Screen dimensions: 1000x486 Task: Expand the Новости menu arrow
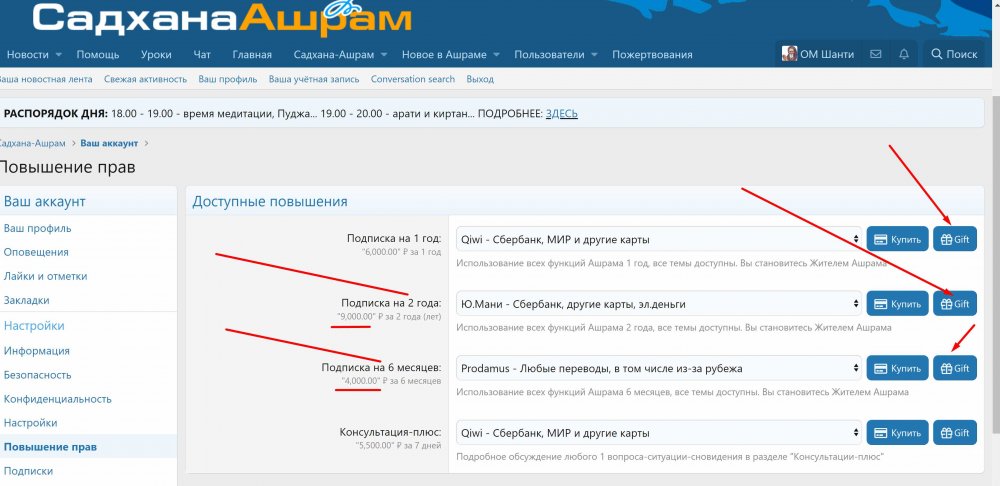click(59, 55)
